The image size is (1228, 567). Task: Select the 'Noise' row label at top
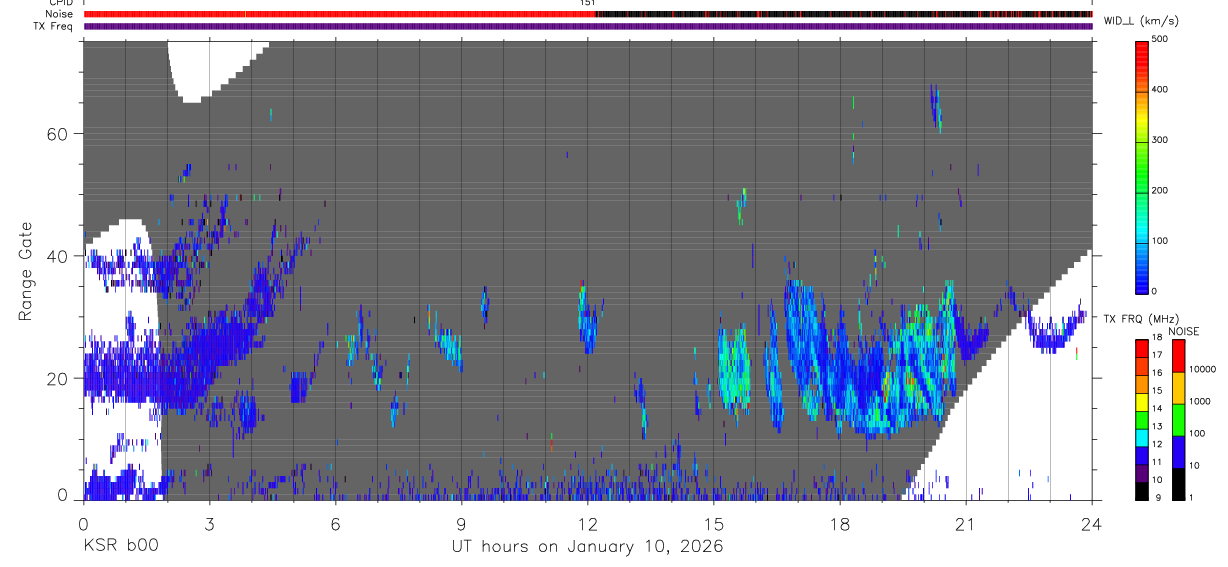[59, 14]
